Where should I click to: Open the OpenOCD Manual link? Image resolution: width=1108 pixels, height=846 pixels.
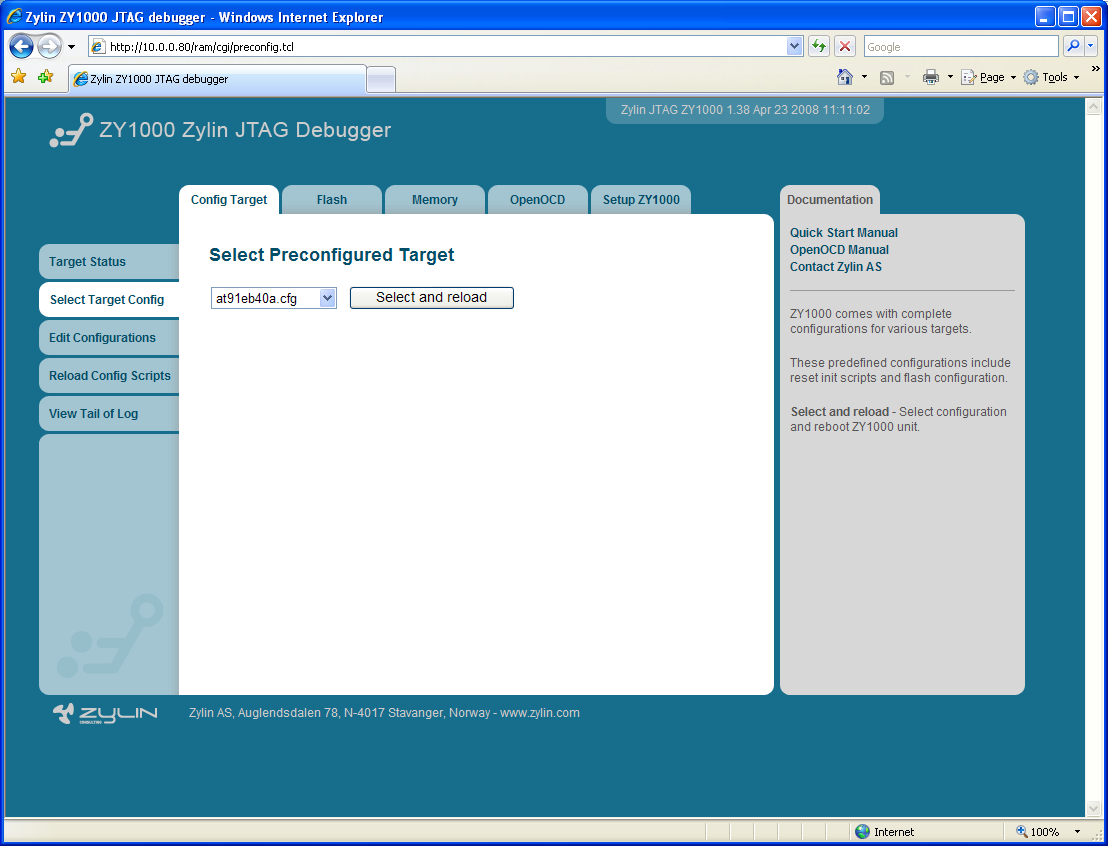click(x=839, y=249)
